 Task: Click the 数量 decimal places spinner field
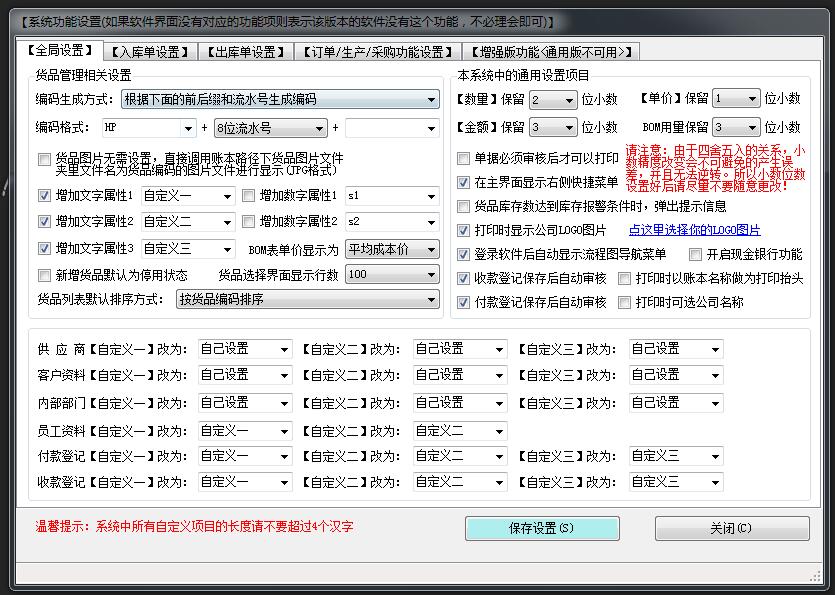(x=548, y=99)
